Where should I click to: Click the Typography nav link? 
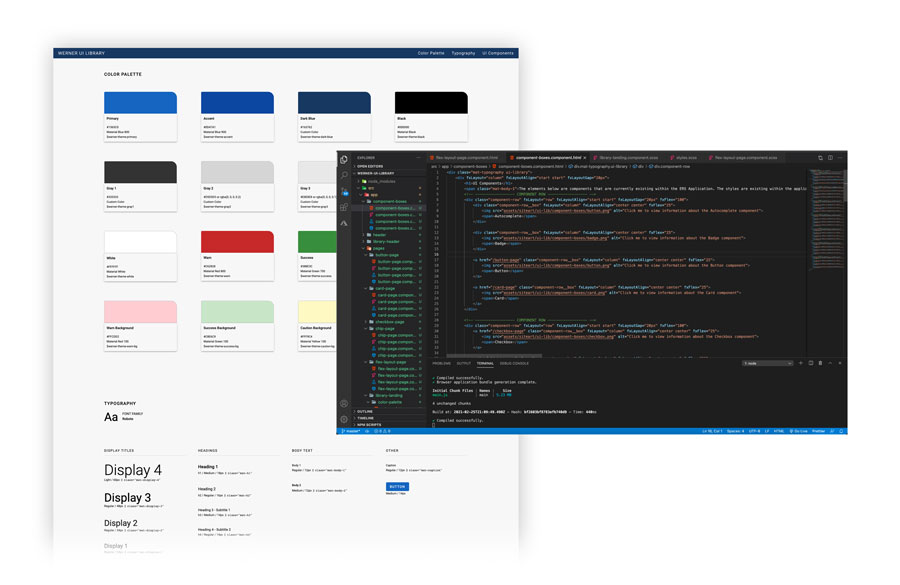(463, 53)
